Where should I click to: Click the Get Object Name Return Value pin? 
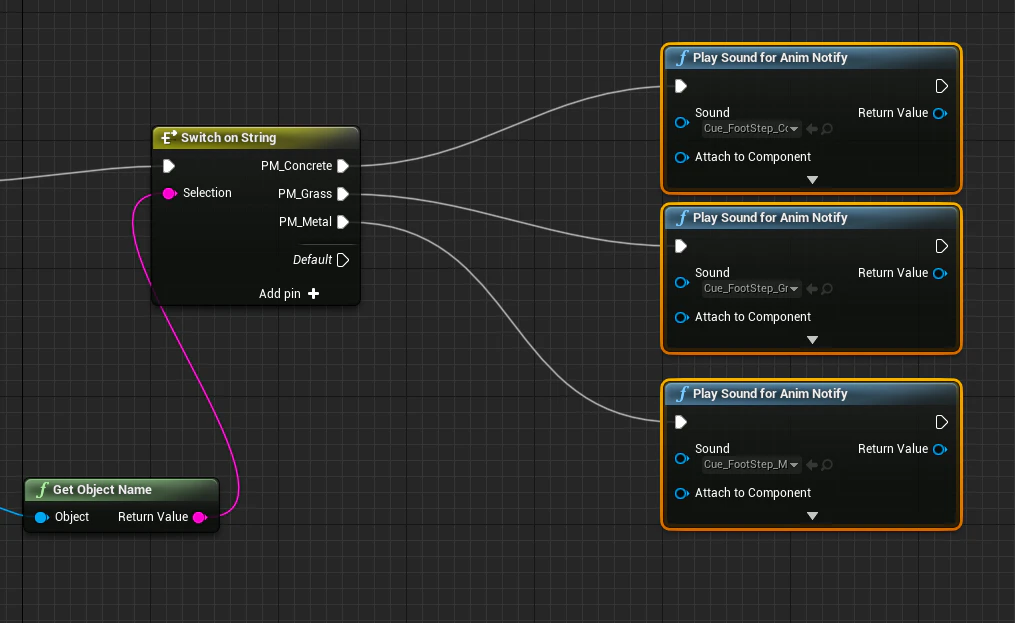200,517
